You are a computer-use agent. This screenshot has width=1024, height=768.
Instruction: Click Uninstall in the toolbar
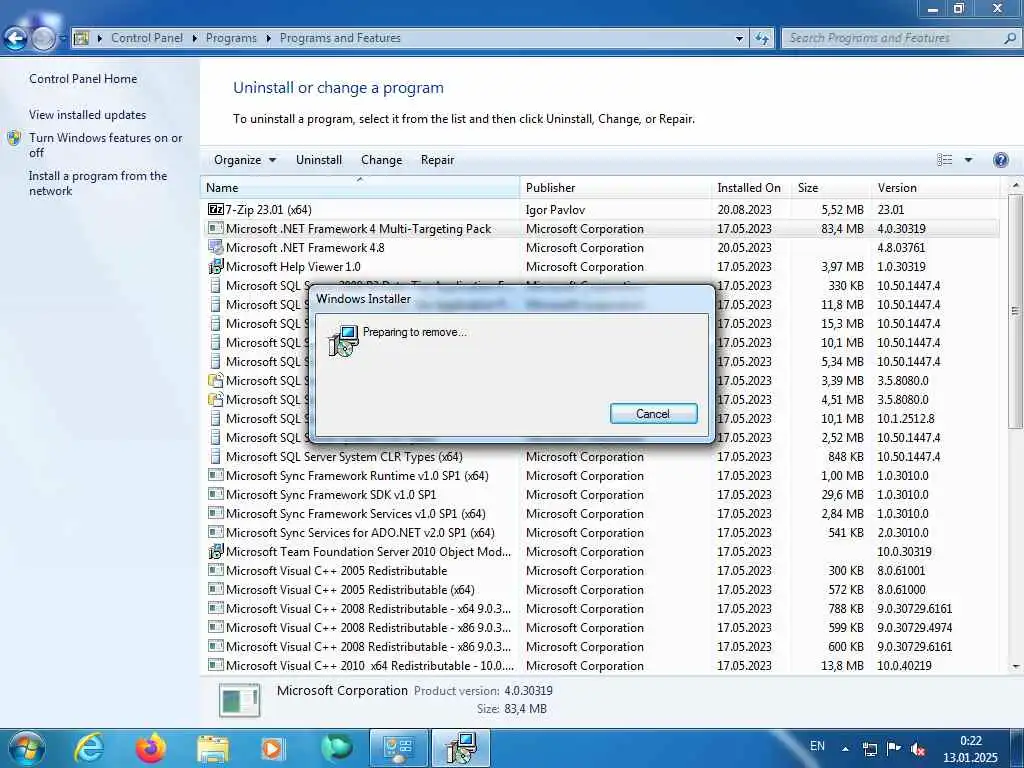[x=319, y=160]
